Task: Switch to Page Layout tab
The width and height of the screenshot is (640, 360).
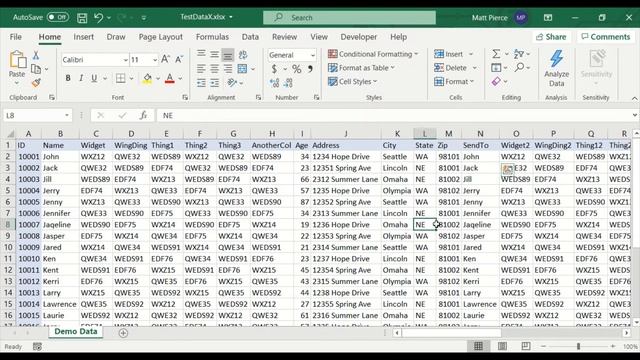Action: (160, 37)
